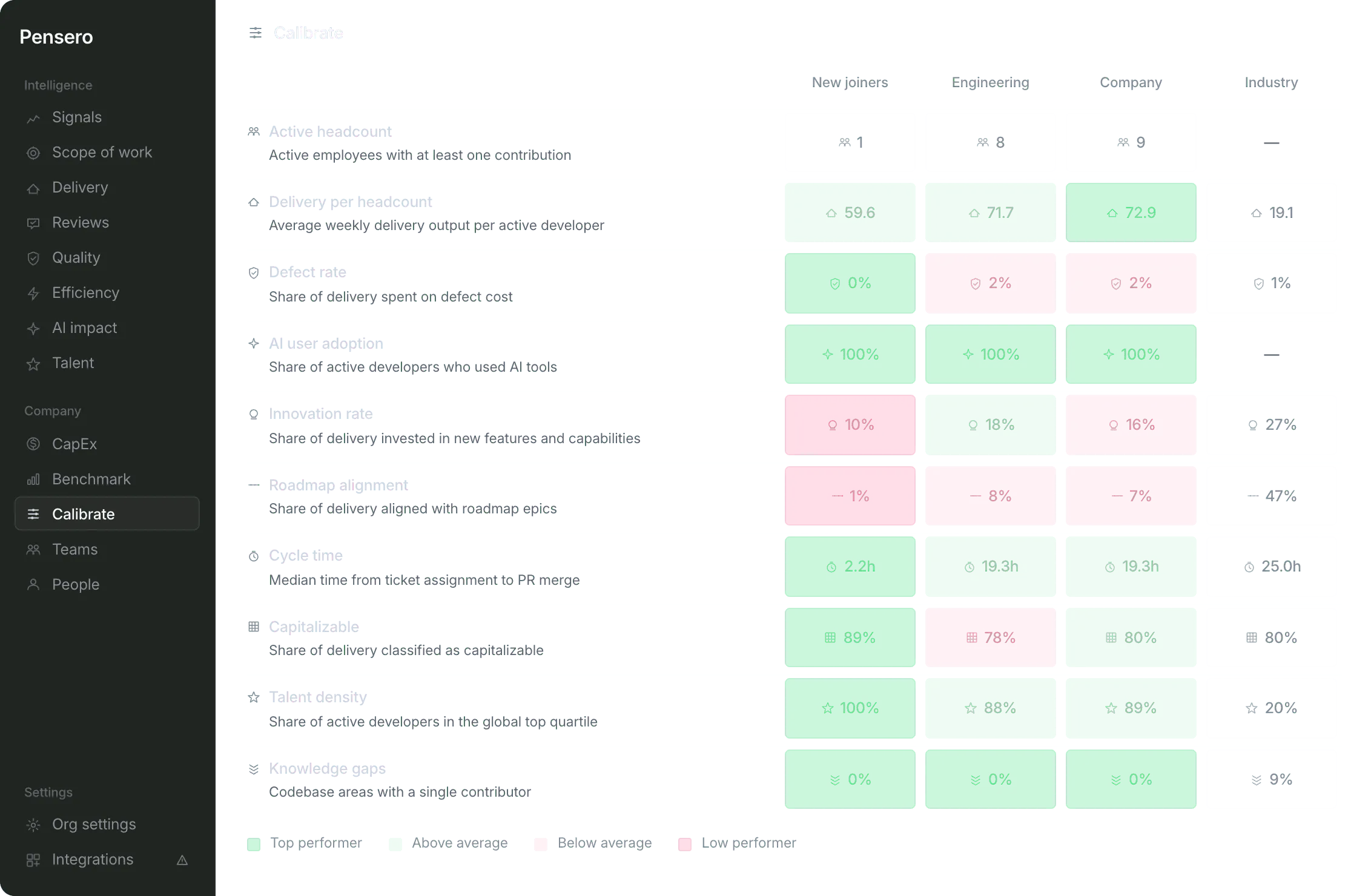Viewport: 1371px width, 896px height.
Task: Open Signals in the sidebar
Action: [x=107, y=117]
